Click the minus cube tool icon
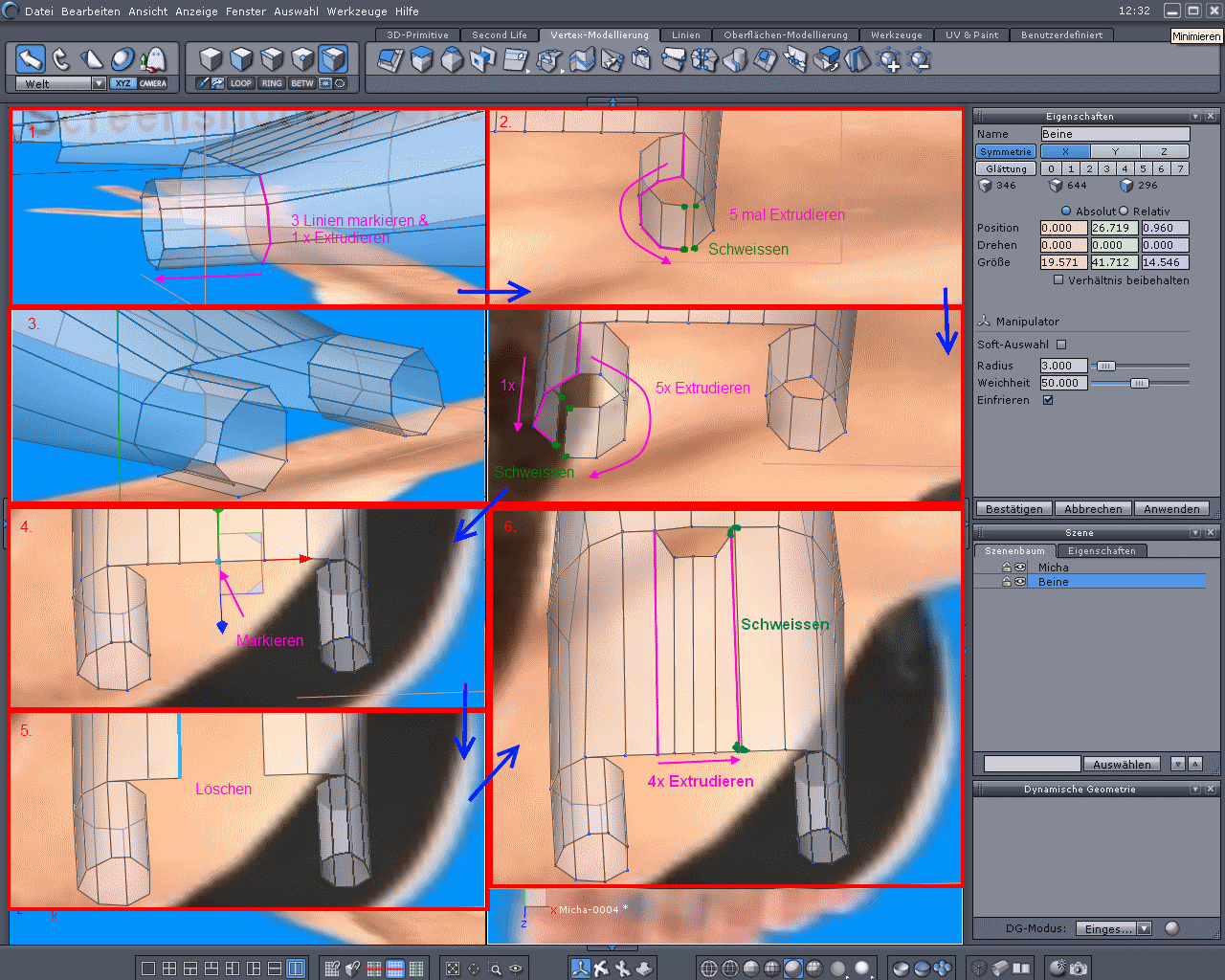1225x980 pixels. [x=919, y=60]
